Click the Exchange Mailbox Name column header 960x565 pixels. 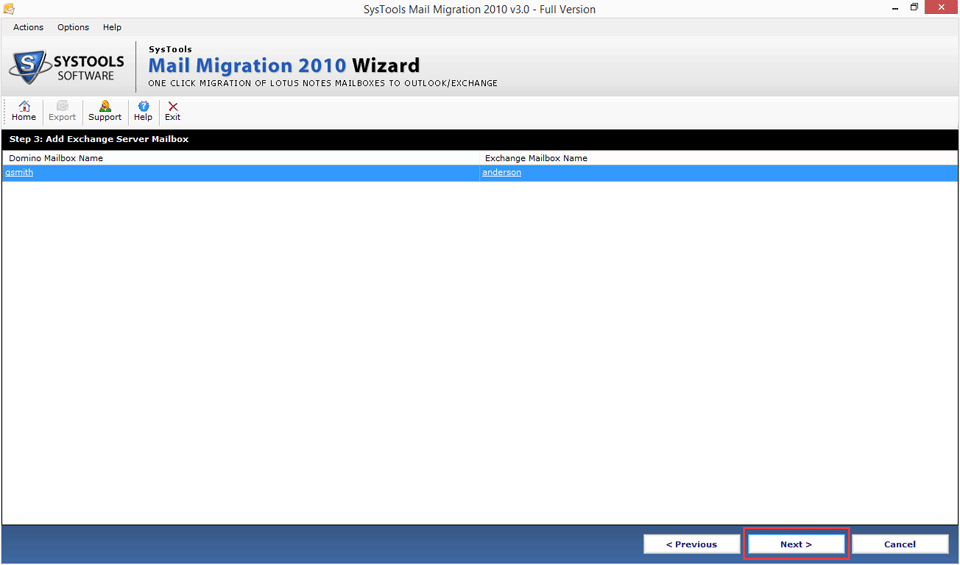click(x=536, y=158)
